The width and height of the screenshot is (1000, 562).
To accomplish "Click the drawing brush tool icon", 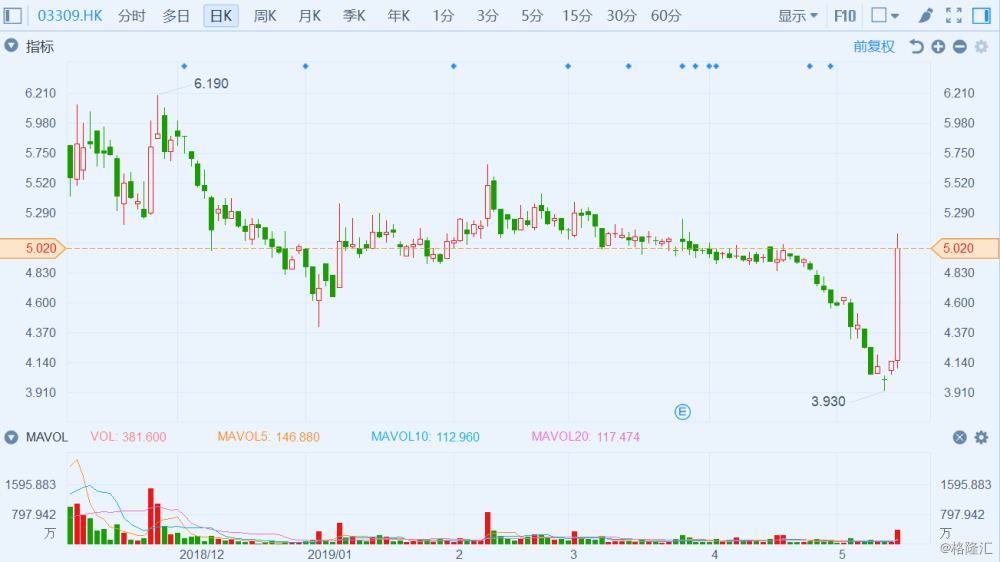I will (926, 16).
